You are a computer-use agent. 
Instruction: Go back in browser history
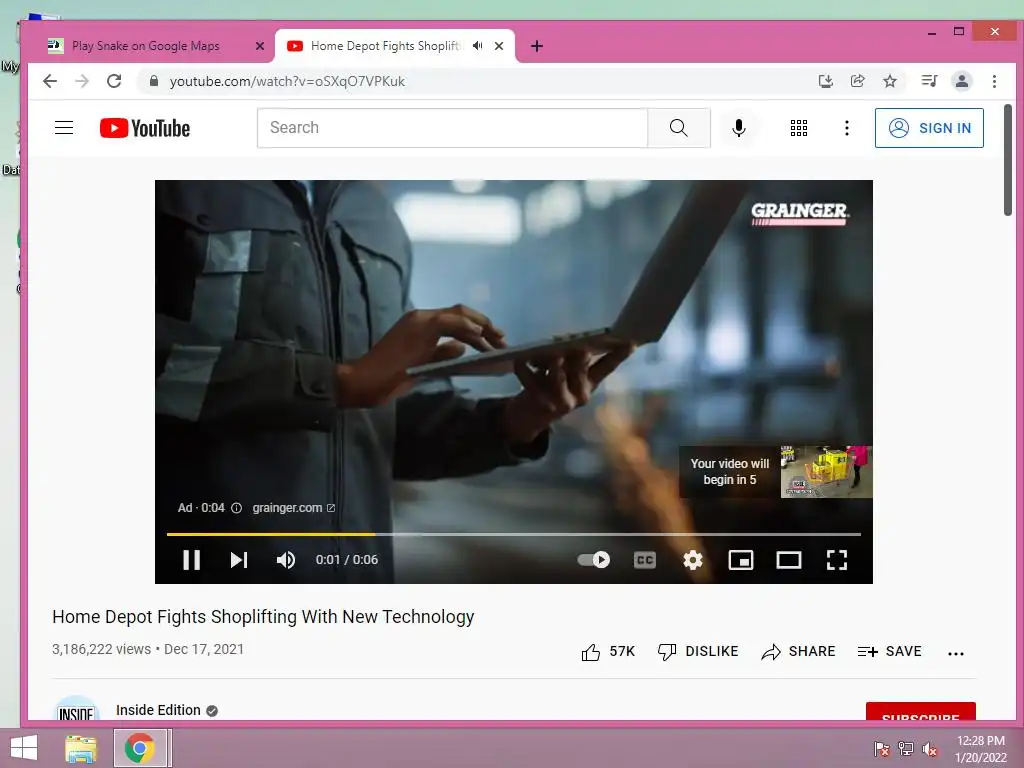(x=50, y=81)
